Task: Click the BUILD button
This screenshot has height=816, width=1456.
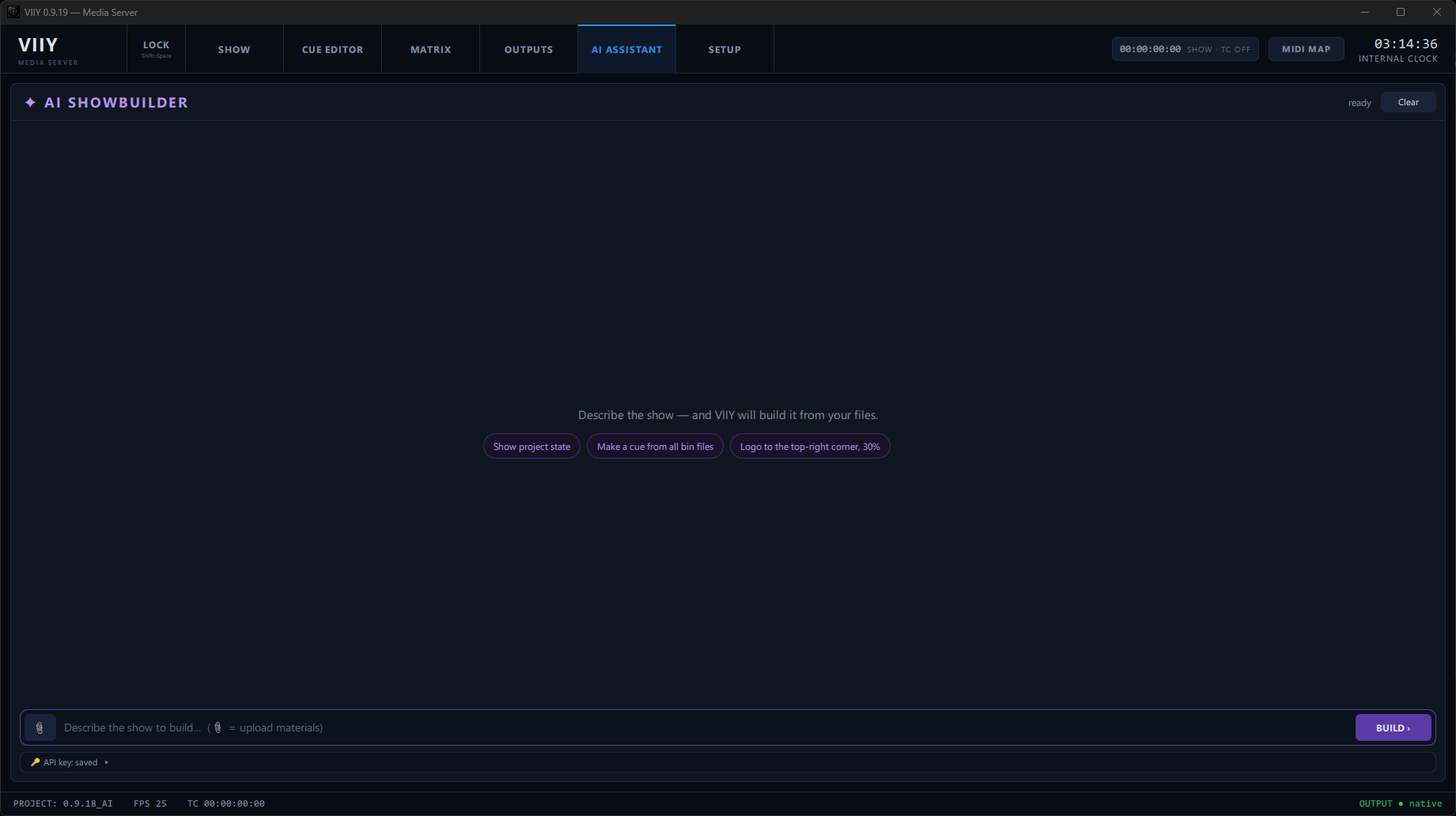Action: point(1393,727)
